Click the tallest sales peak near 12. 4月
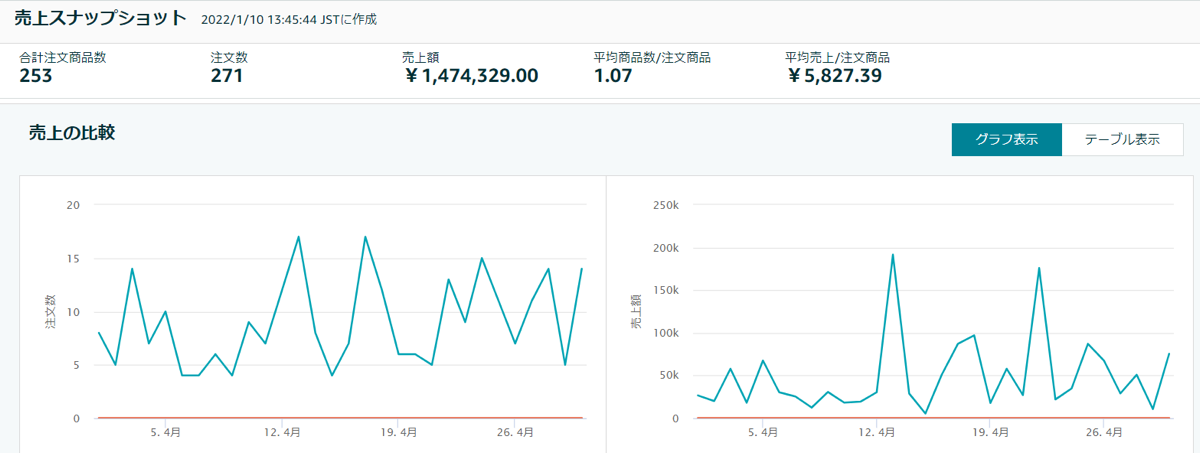Viewport: 1200px width, 453px height. pyautogui.click(x=892, y=255)
